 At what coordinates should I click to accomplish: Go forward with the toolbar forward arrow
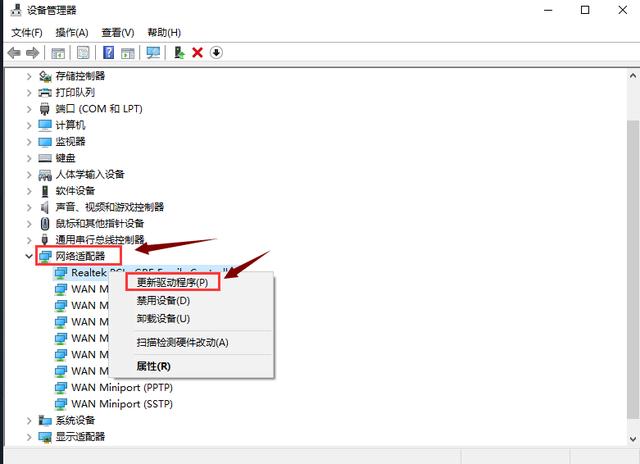click(x=32, y=53)
